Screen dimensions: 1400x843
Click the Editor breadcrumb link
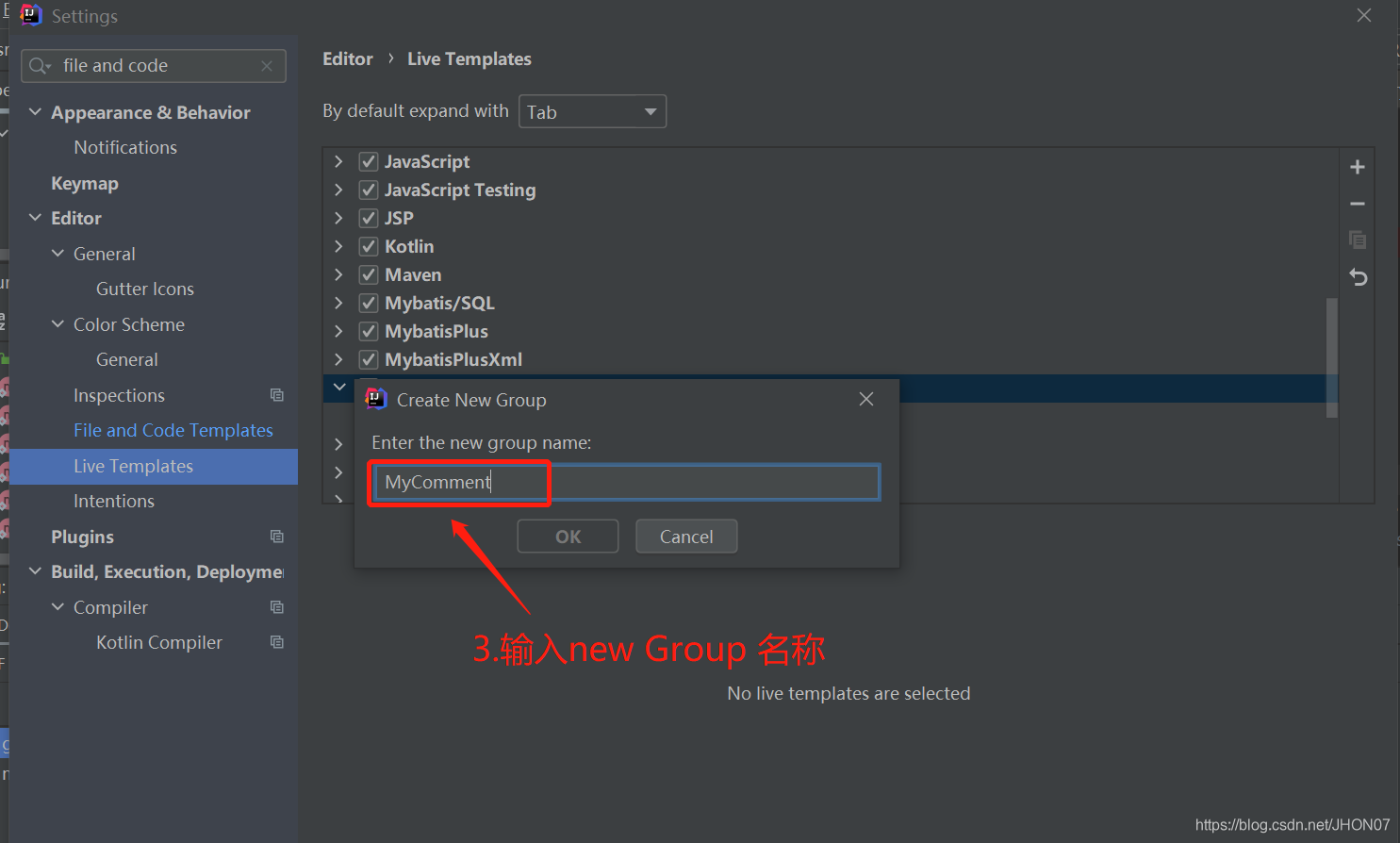point(348,58)
